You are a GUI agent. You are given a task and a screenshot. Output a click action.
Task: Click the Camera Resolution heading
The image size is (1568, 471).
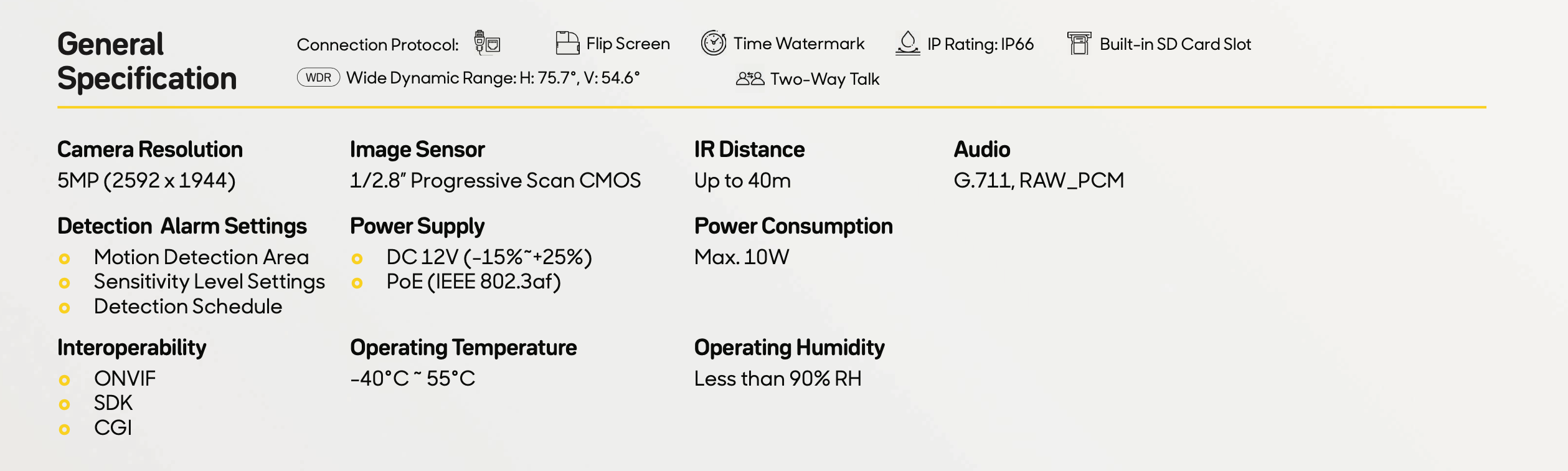(x=150, y=150)
